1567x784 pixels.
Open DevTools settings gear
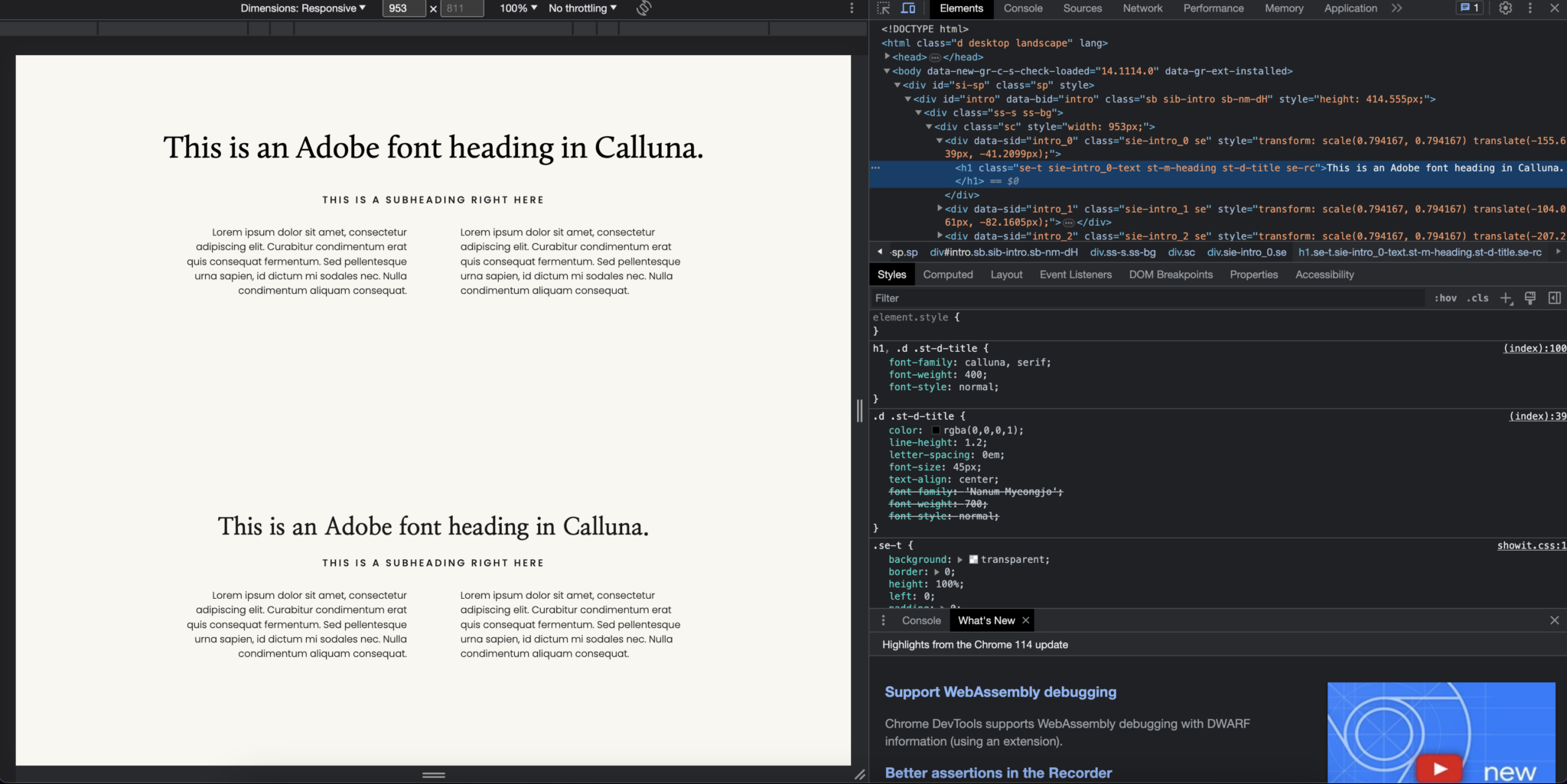(1505, 8)
